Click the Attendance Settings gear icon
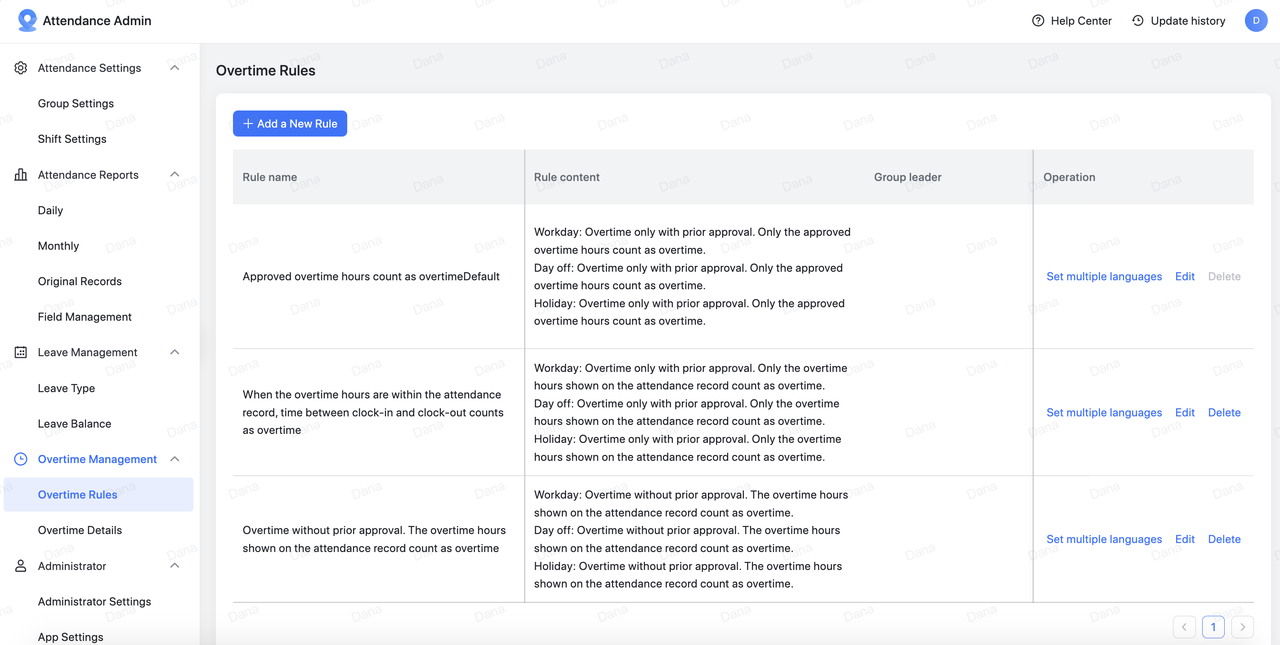Image resolution: width=1280 pixels, height=645 pixels. (21, 68)
